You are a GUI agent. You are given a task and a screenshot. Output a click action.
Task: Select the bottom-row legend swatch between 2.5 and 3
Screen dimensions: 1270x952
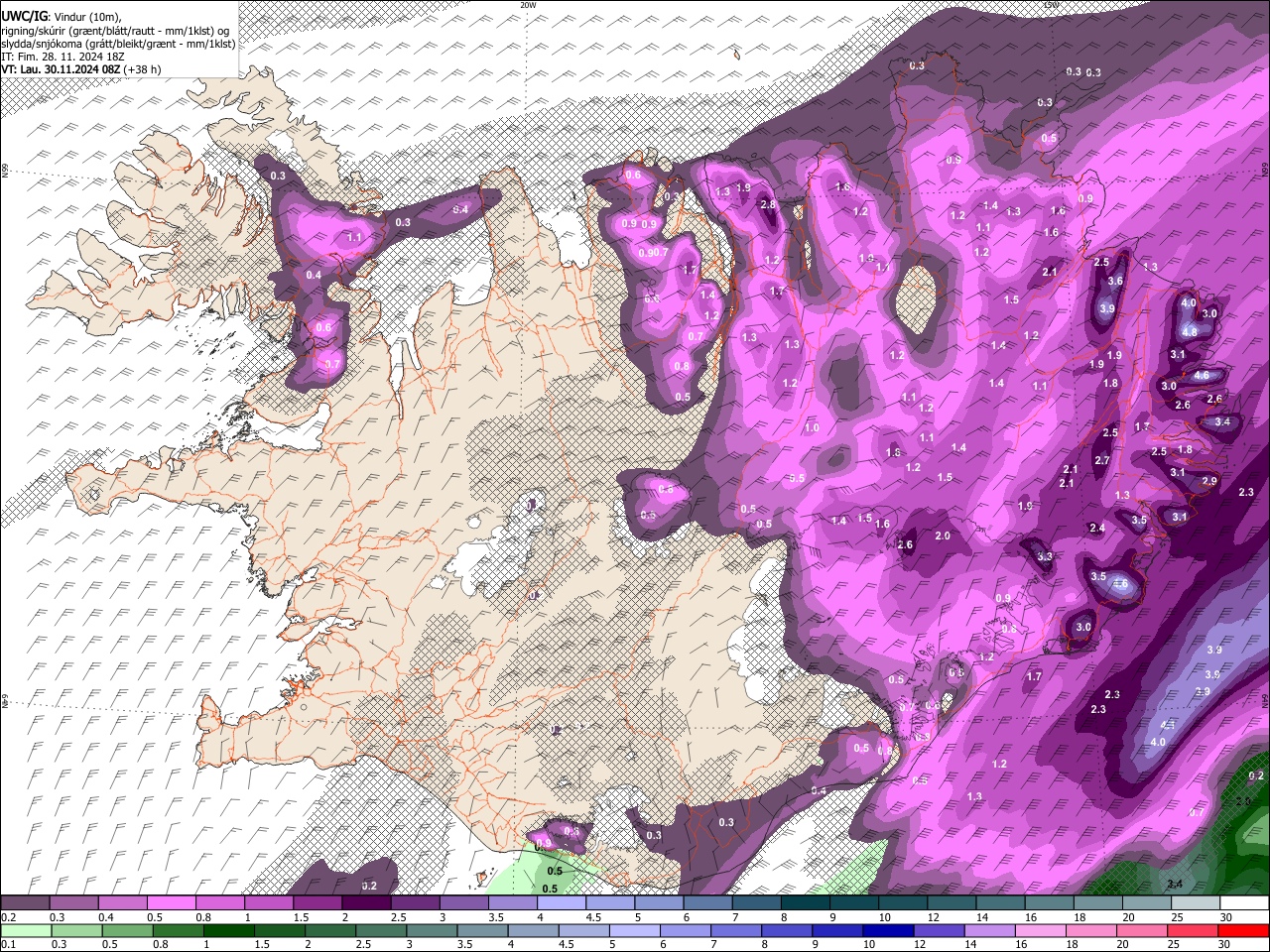[381, 931]
